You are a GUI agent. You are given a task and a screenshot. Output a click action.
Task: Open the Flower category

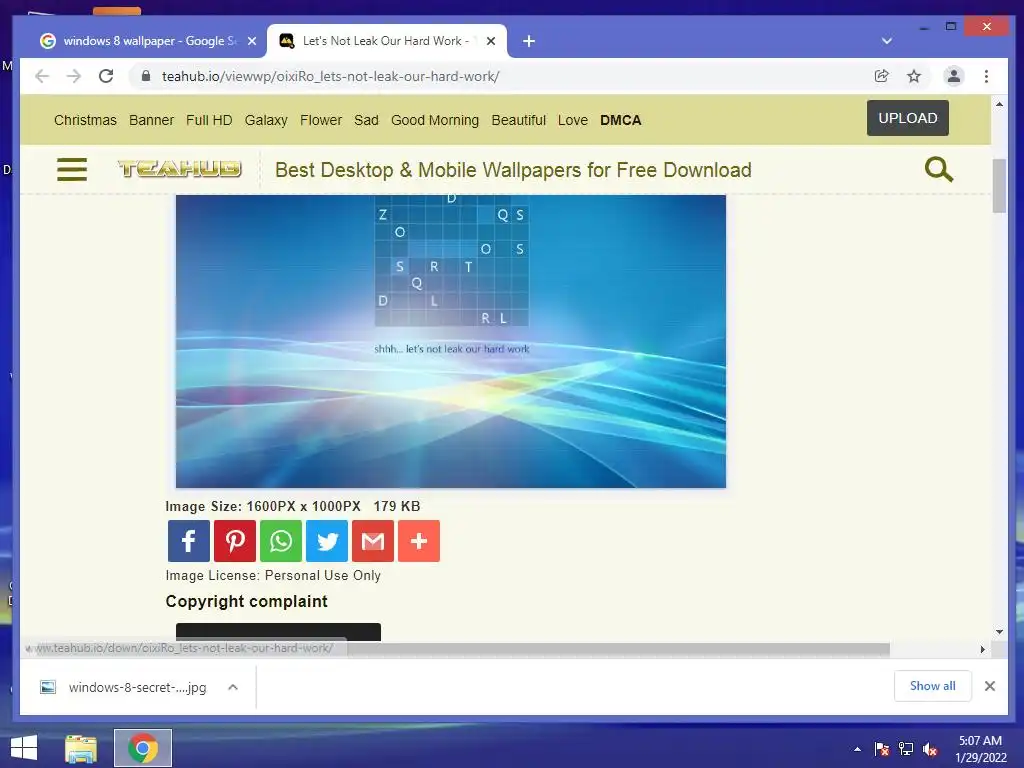(321, 120)
